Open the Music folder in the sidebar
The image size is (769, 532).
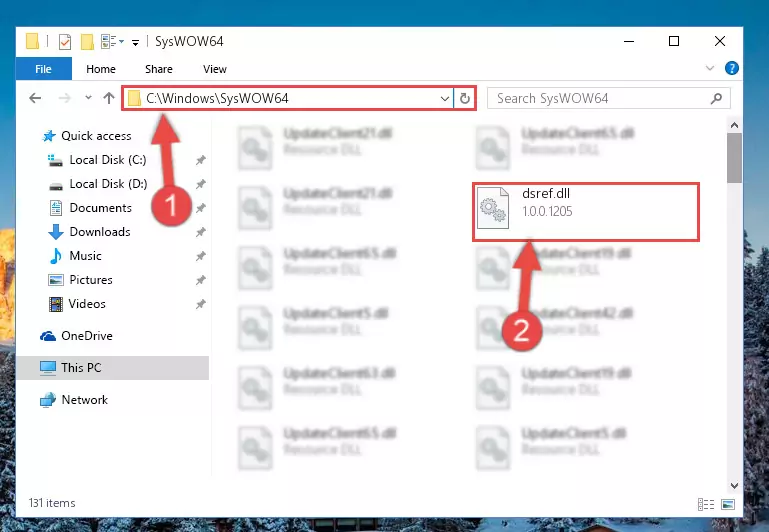85,256
